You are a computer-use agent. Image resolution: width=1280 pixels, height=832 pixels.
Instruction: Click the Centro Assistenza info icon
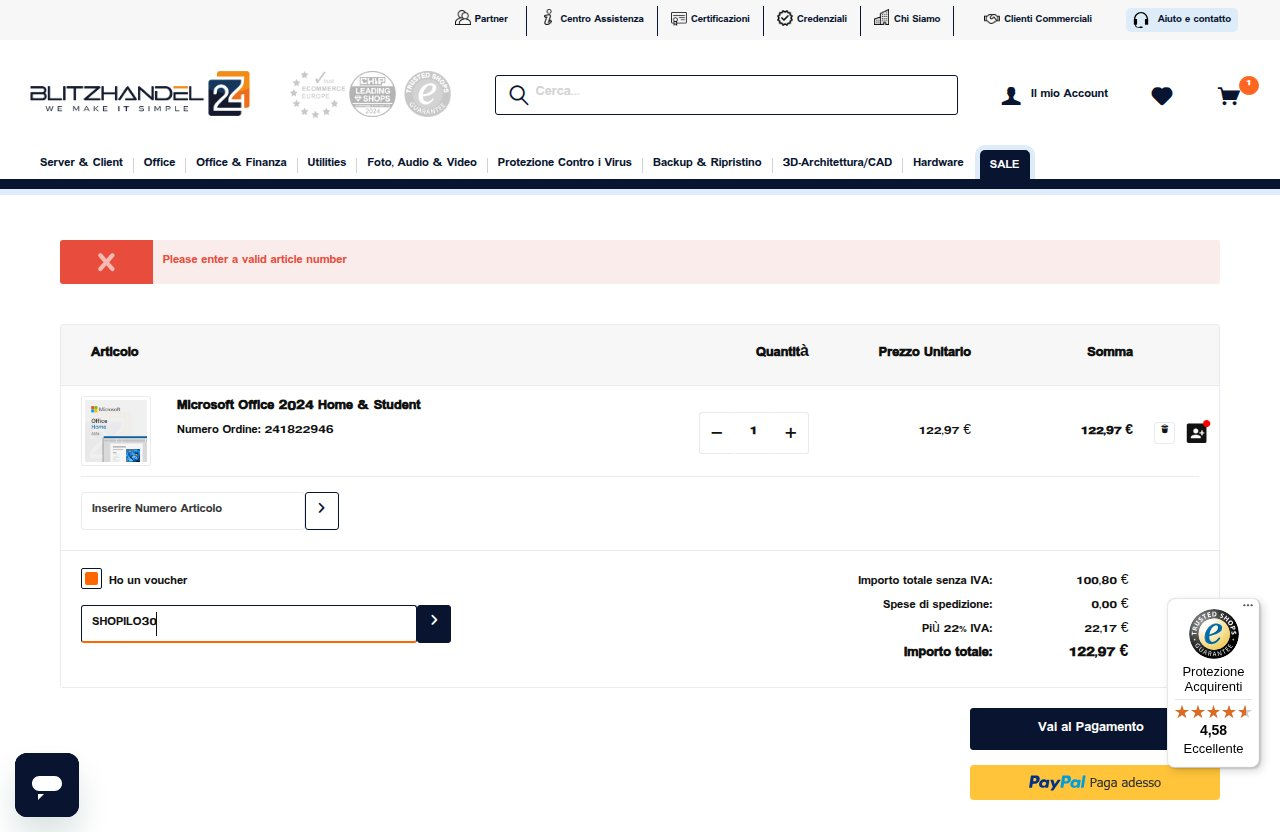(548, 18)
